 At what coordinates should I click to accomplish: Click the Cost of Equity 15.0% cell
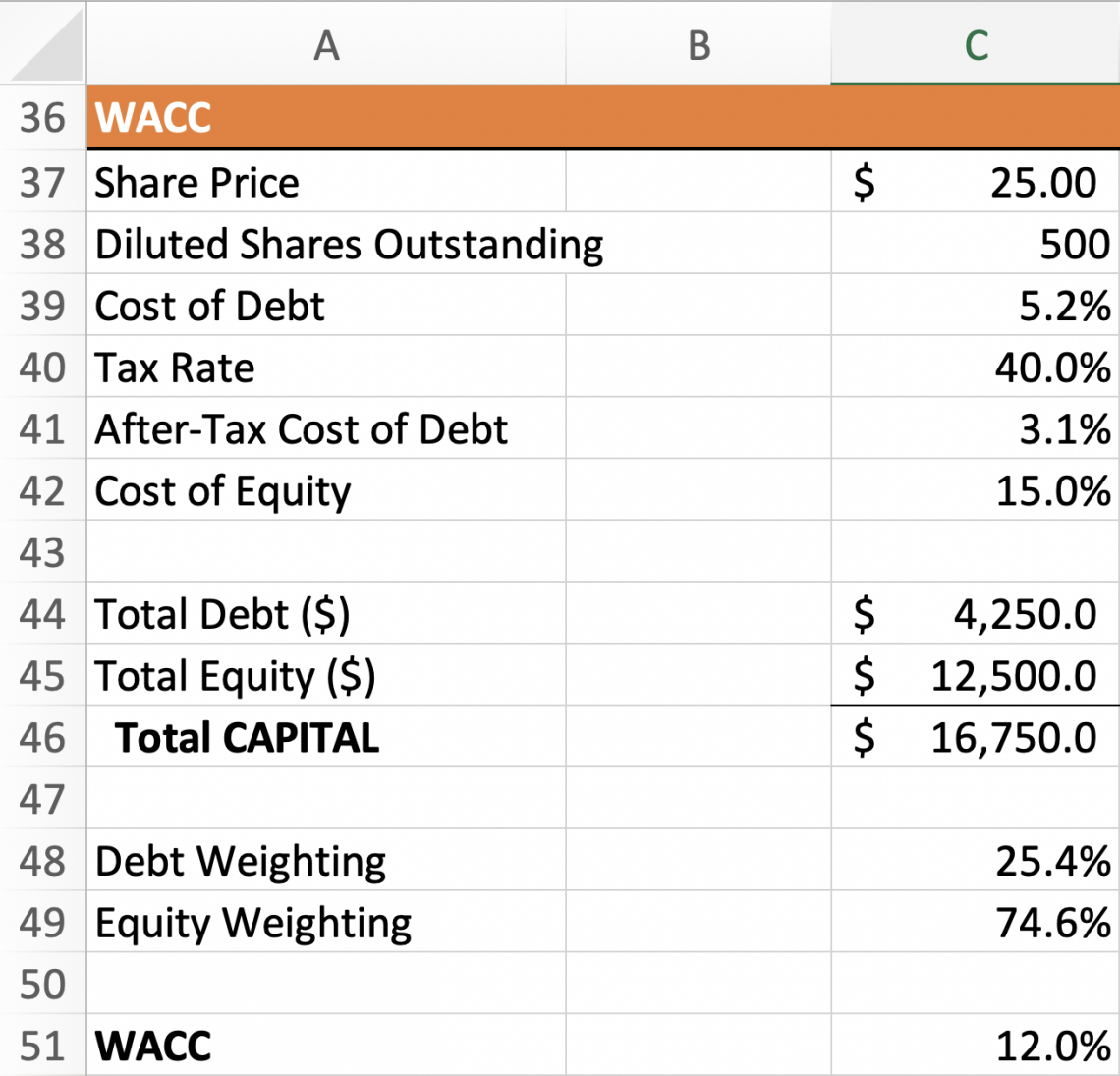(975, 491)
